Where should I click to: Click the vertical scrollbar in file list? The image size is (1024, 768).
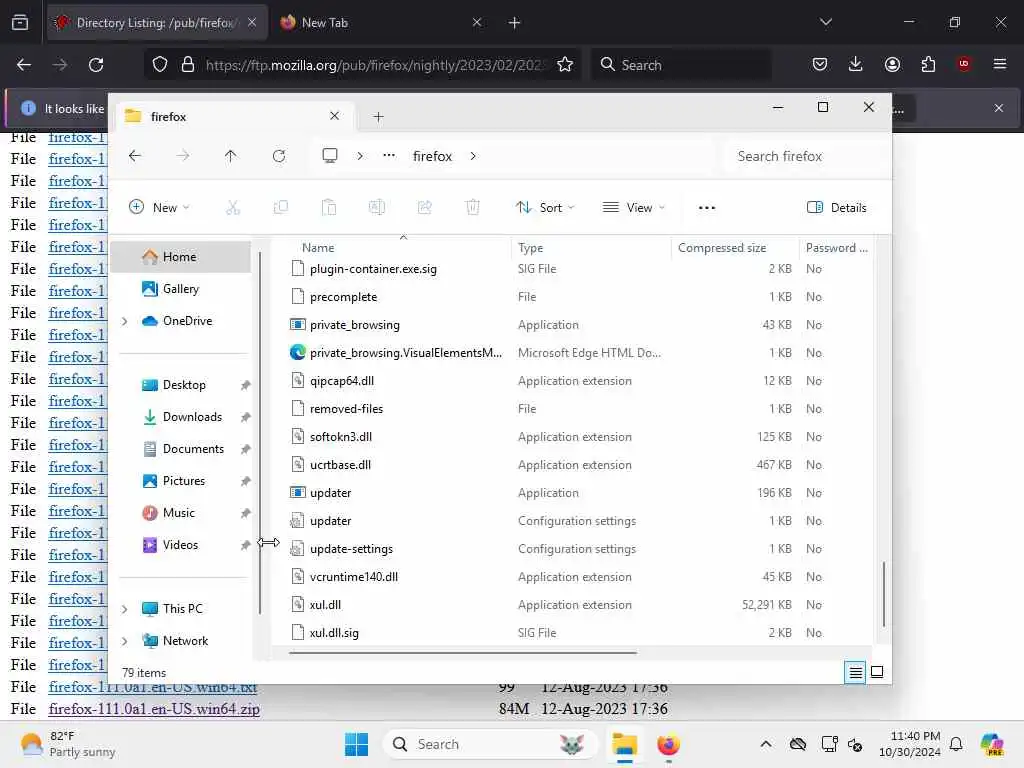click(x=884, y=594)
